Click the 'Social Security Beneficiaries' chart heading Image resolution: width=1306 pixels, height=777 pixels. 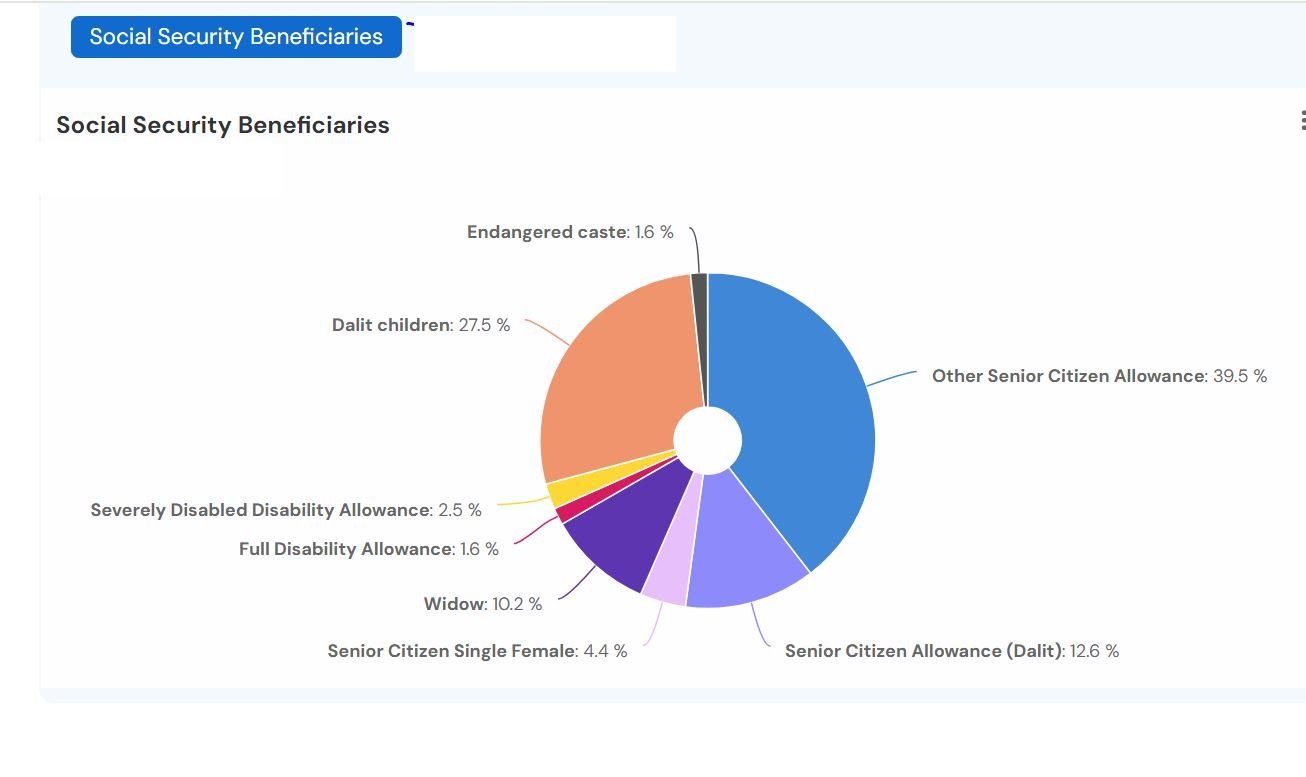(223, 125)
